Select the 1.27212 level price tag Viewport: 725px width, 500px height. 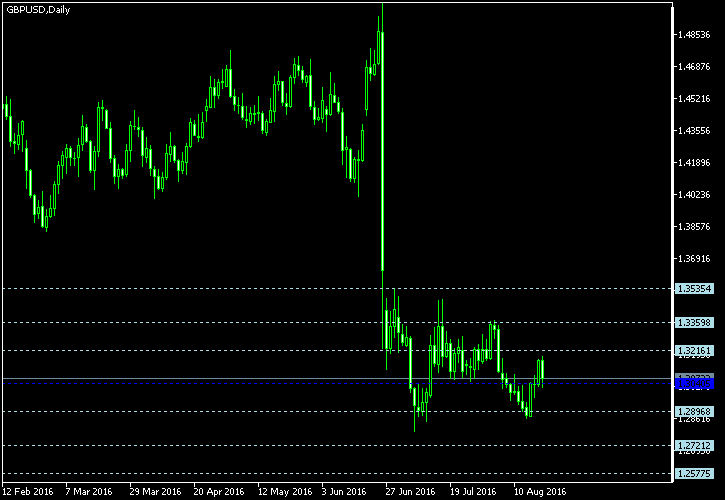[694, 445]
